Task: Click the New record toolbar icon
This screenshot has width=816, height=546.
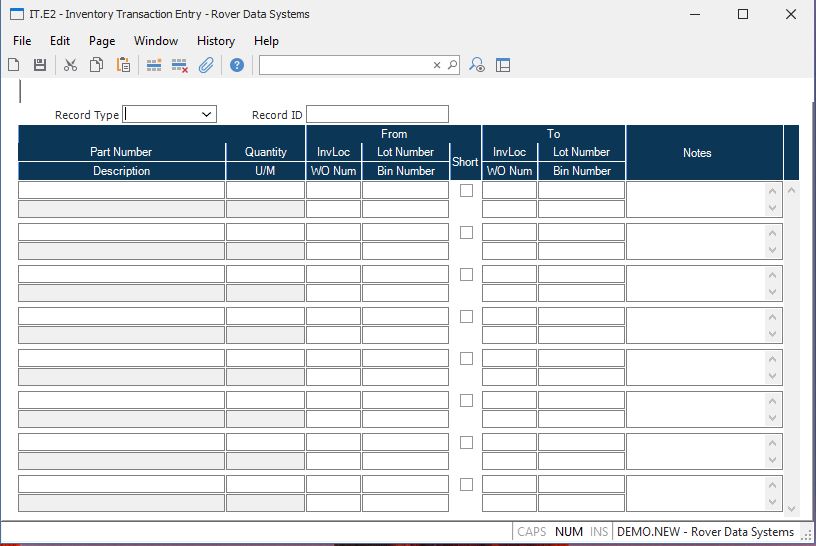Action: click(14, 65)
